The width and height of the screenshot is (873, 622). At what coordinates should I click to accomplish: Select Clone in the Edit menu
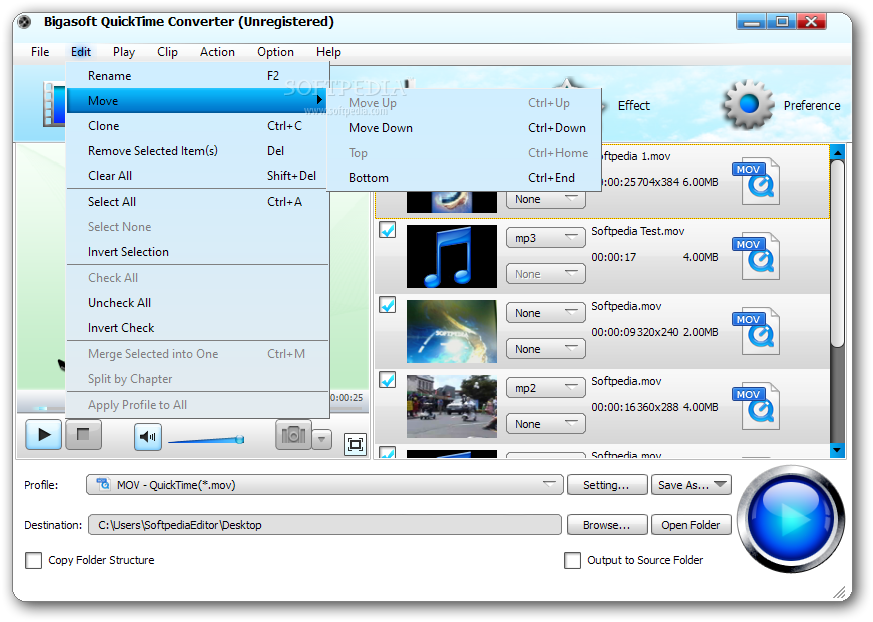coord(198,126)
